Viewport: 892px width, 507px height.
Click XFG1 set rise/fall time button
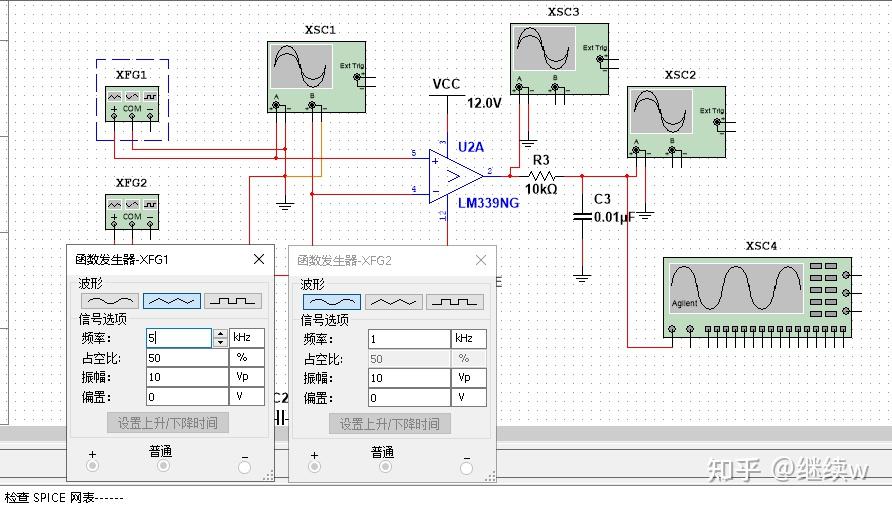(x=168, y=423)
